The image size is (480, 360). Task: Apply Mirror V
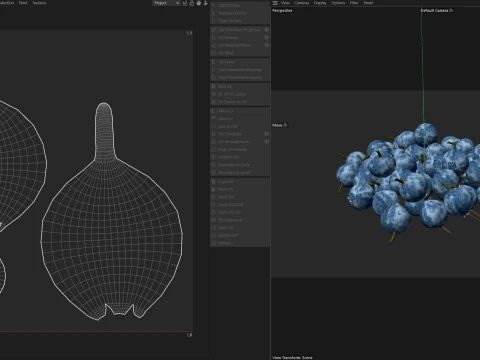(x=240, y=118)
